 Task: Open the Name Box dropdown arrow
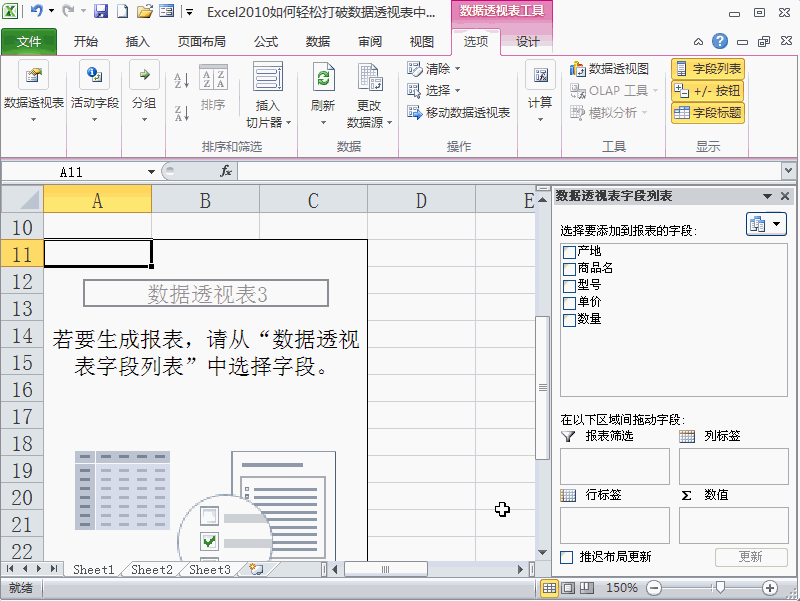151,172
